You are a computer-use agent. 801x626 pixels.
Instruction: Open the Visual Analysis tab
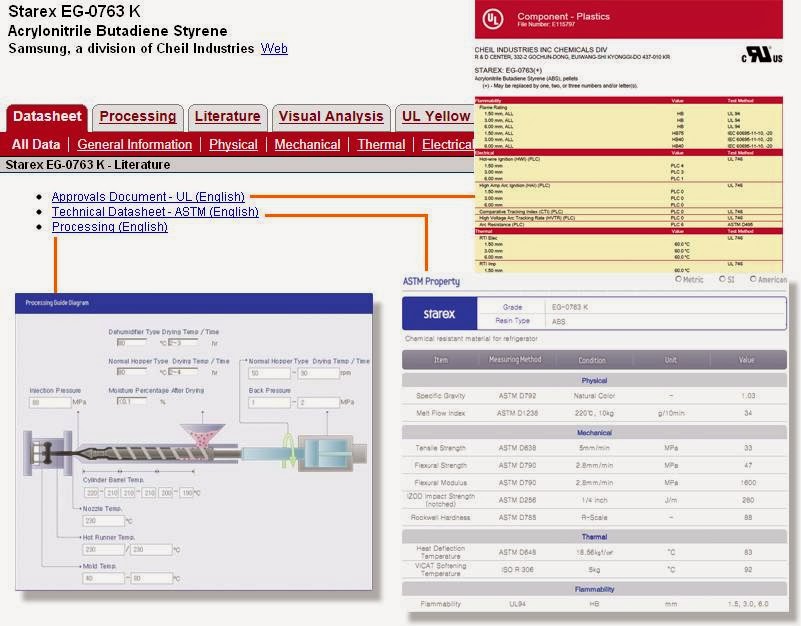[x=331, y=117]
